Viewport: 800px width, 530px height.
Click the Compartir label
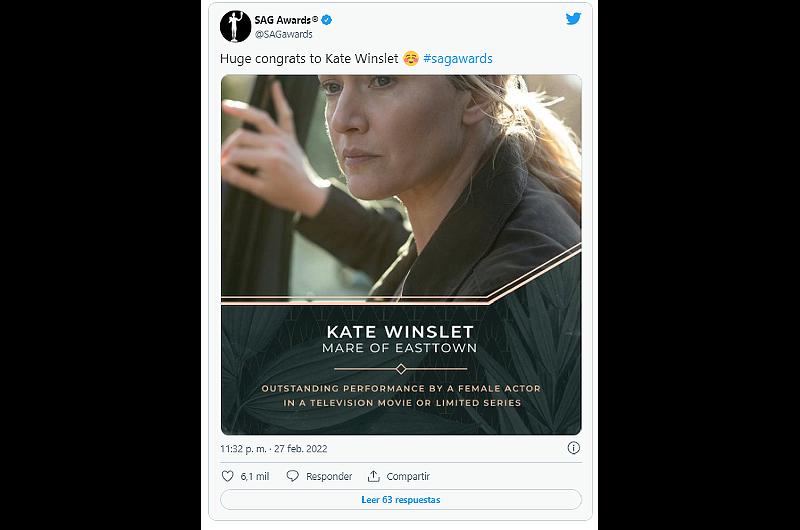408,476
